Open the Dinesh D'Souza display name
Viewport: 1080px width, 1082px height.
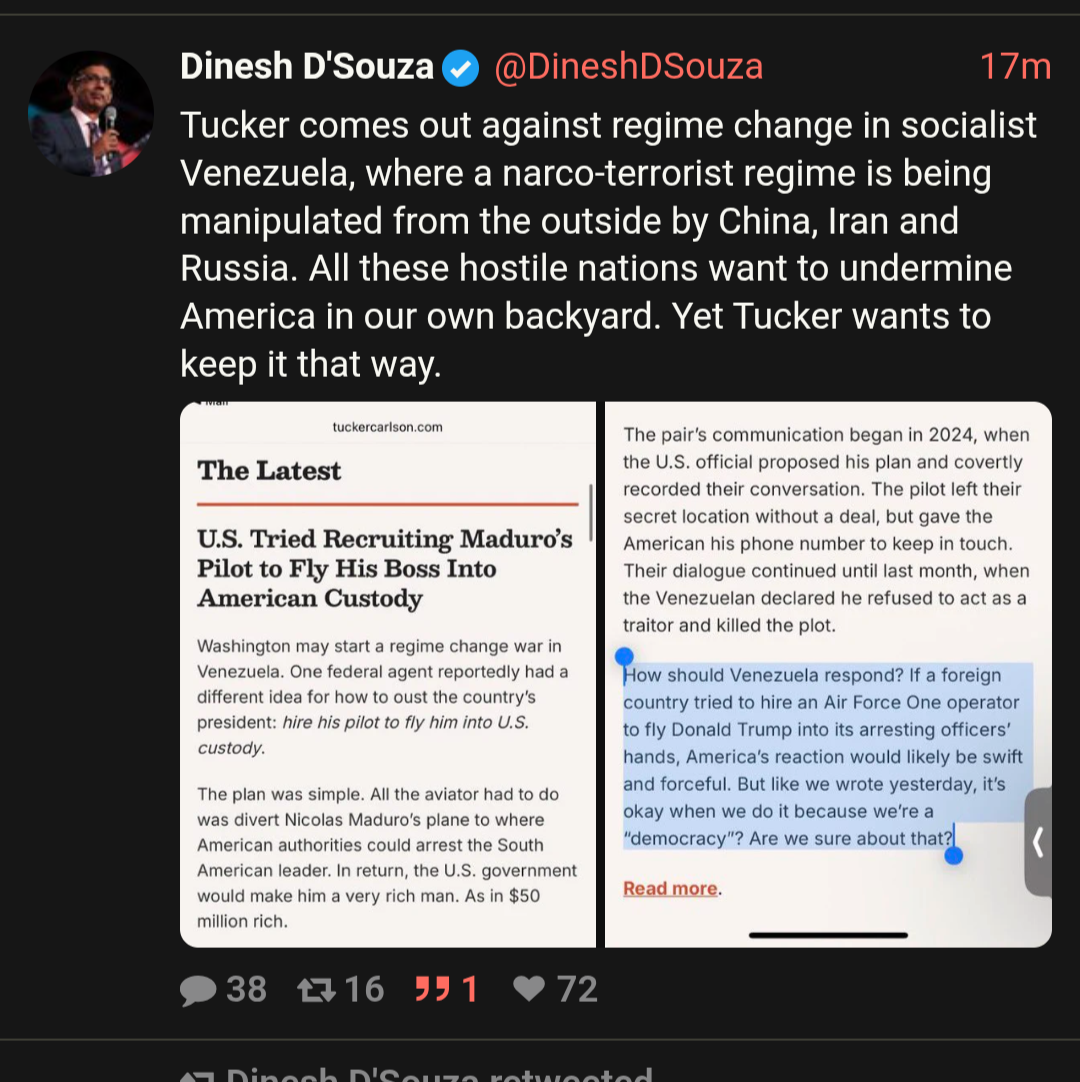tap(307, 68)
